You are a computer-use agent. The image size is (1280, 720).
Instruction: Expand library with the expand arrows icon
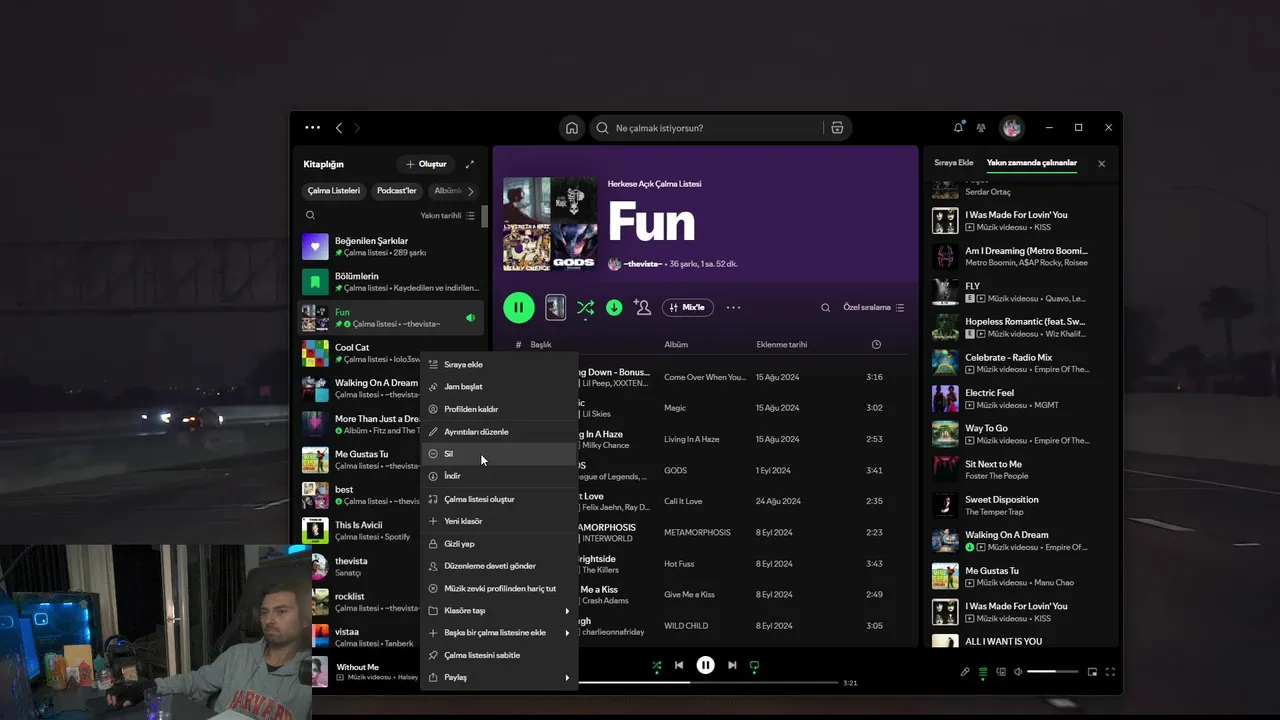coord(470,164)
